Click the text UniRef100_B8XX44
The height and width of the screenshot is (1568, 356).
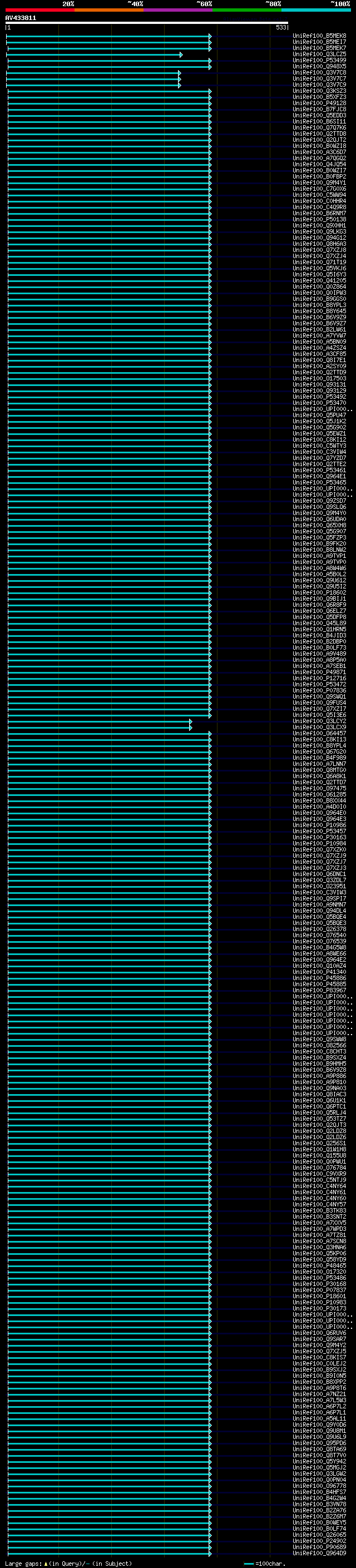pos(319,800)
